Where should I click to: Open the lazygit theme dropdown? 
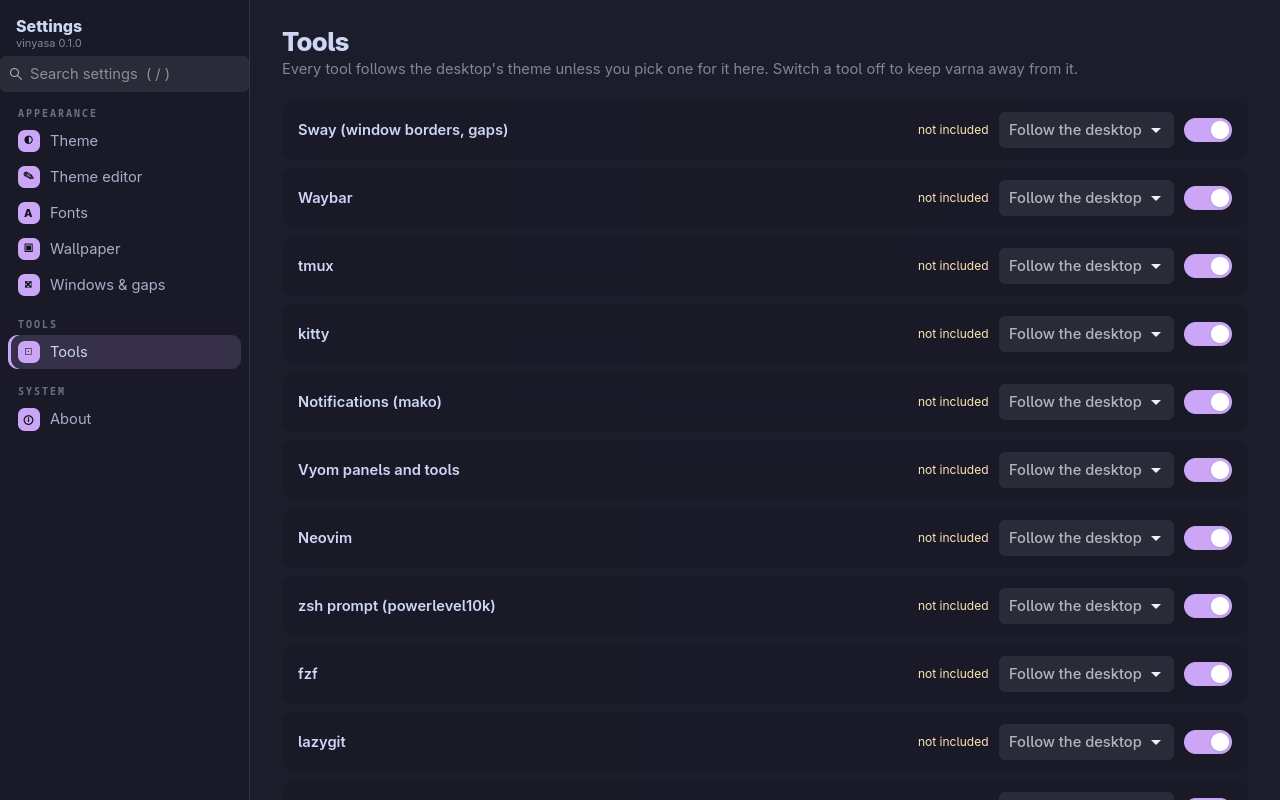(x=1086, y=742)
